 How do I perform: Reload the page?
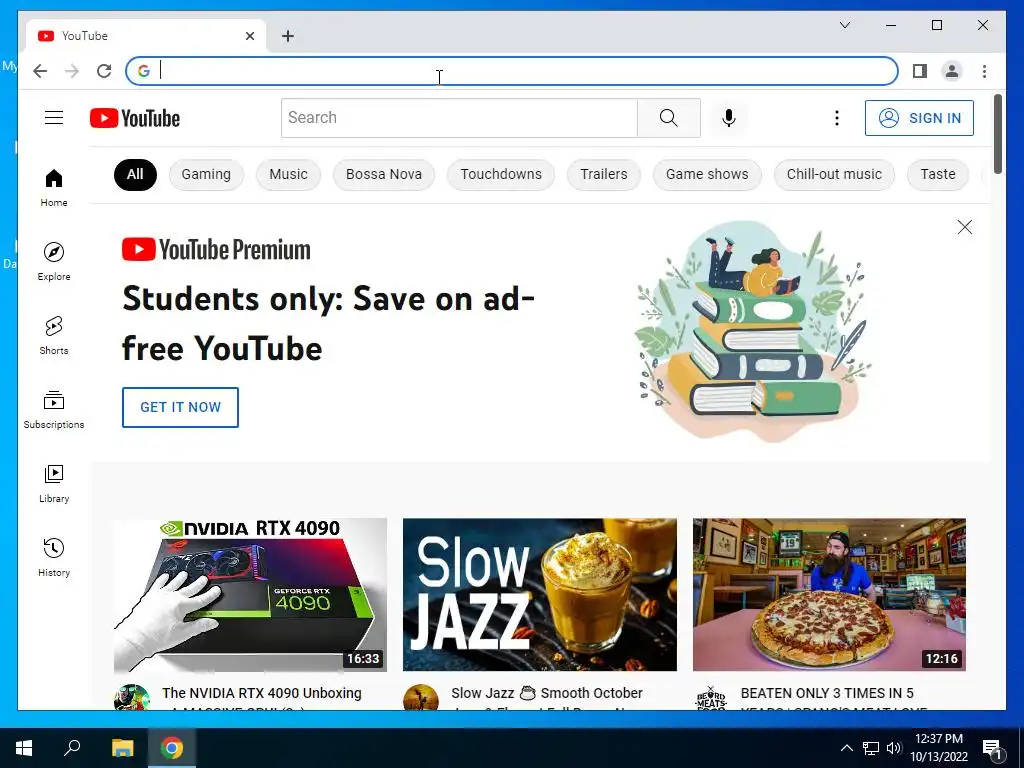104,71
